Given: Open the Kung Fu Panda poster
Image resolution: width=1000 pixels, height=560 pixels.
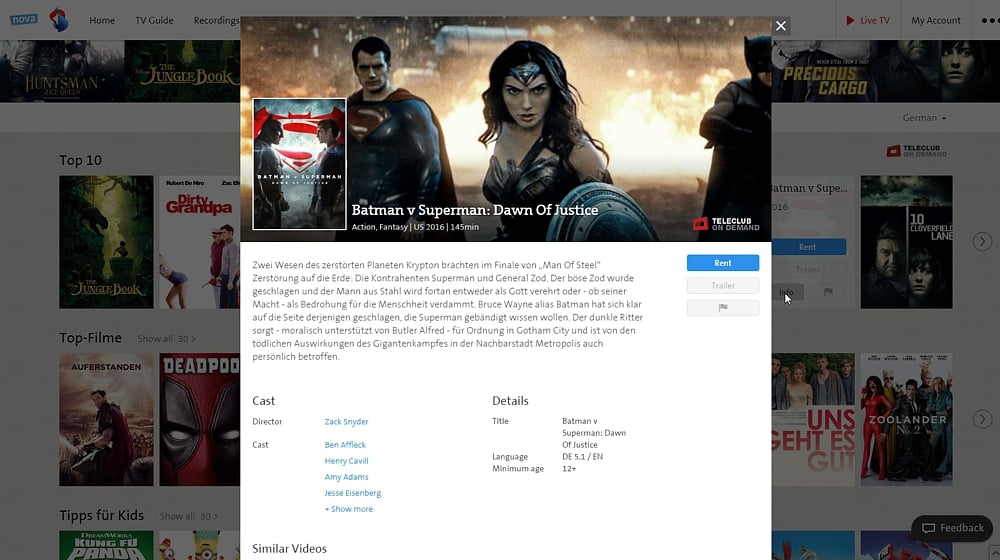Looking at the screenshot, I should (107, 545).
